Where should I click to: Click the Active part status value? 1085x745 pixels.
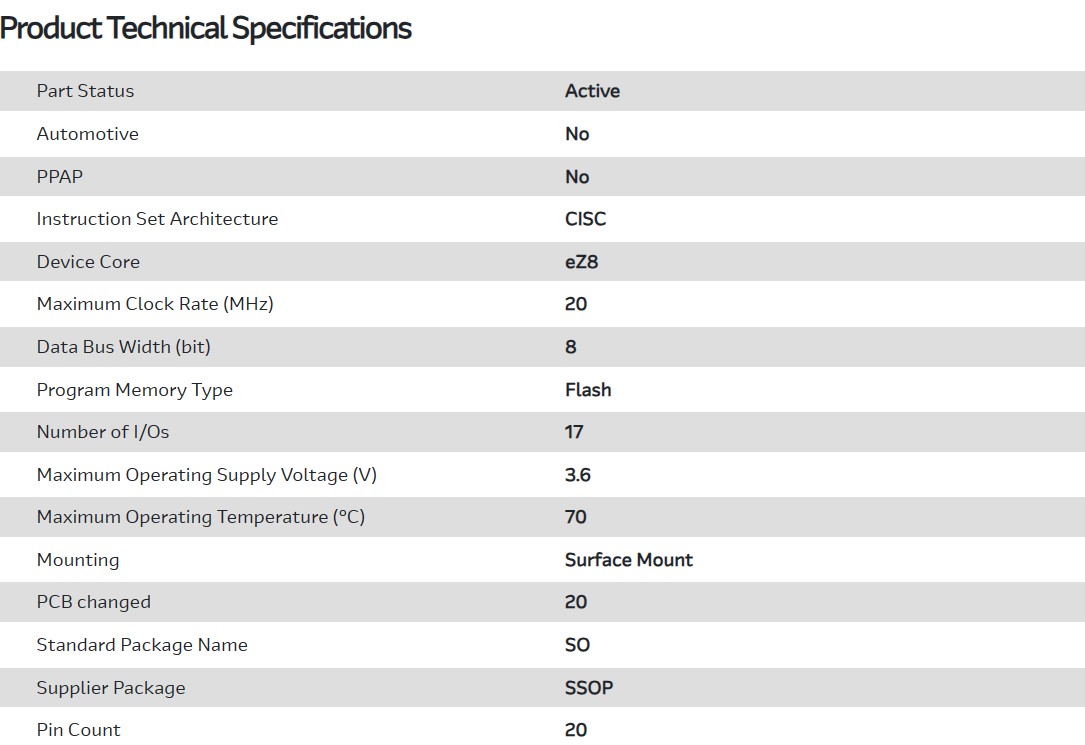point(592,91)
